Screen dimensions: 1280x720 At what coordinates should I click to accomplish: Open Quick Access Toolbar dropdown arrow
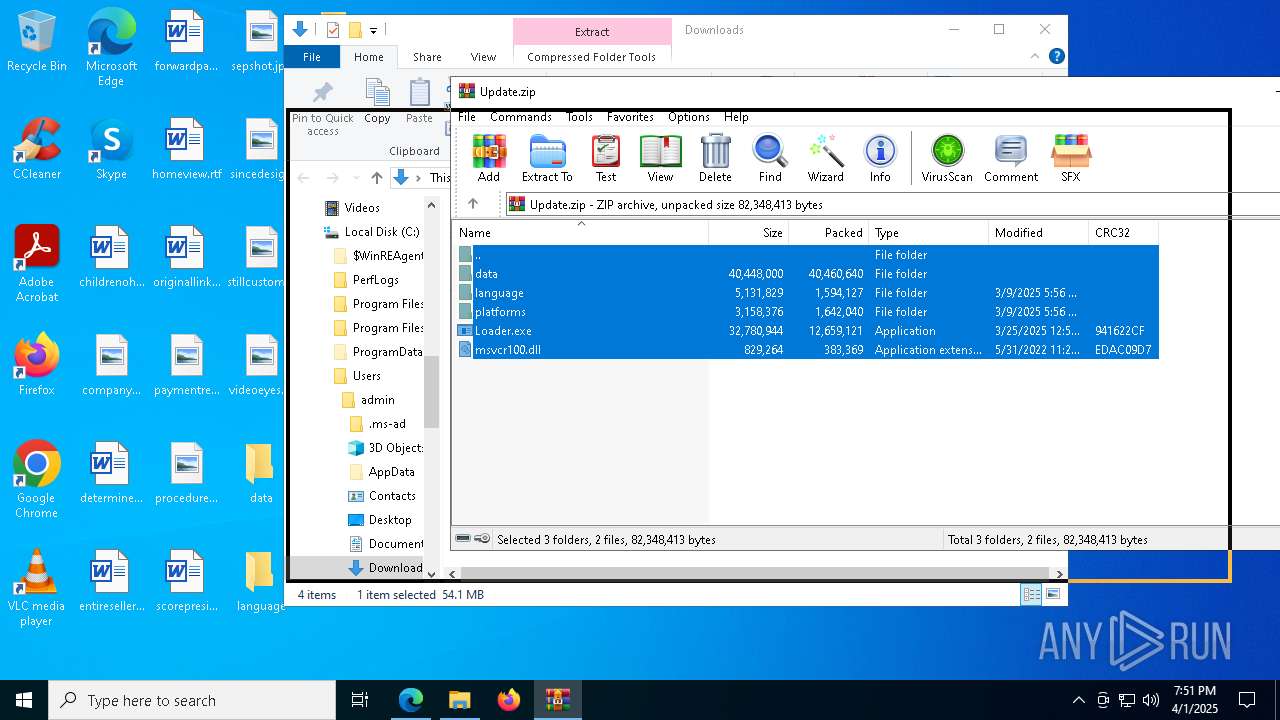pos(373,30)
